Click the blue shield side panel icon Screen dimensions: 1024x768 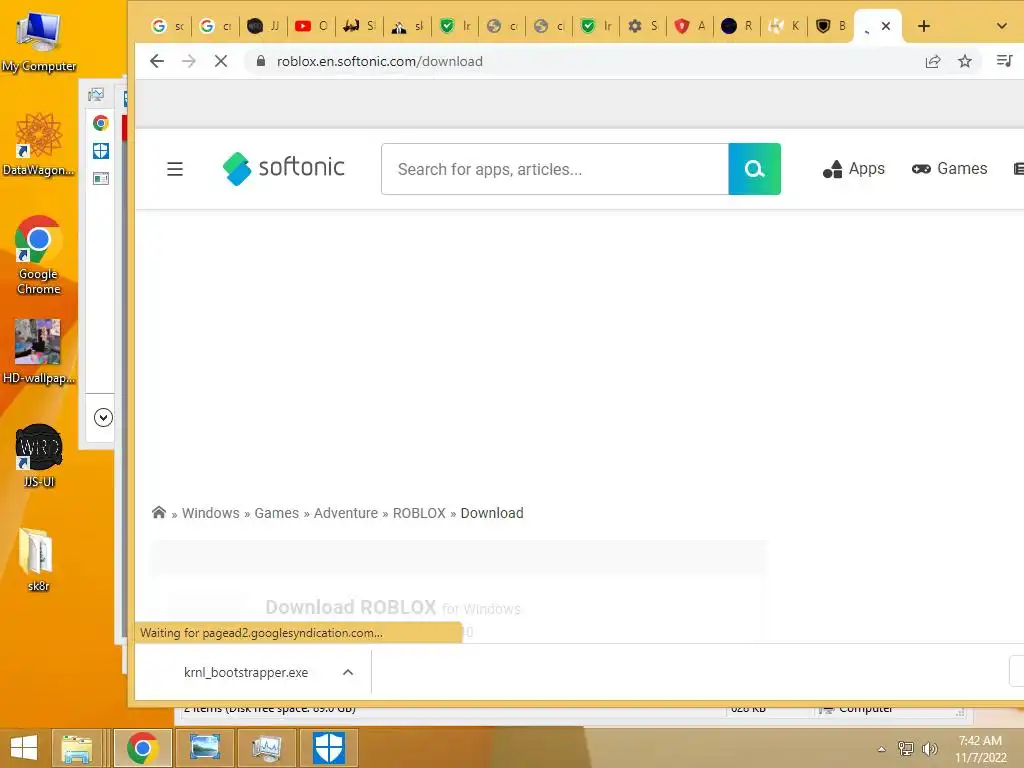(101, 151)
